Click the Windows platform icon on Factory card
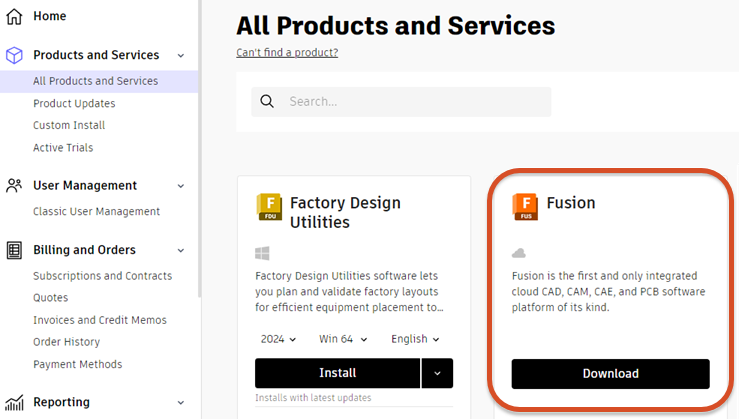Screen dimensions: 739x419 click(x=262, y=254)
